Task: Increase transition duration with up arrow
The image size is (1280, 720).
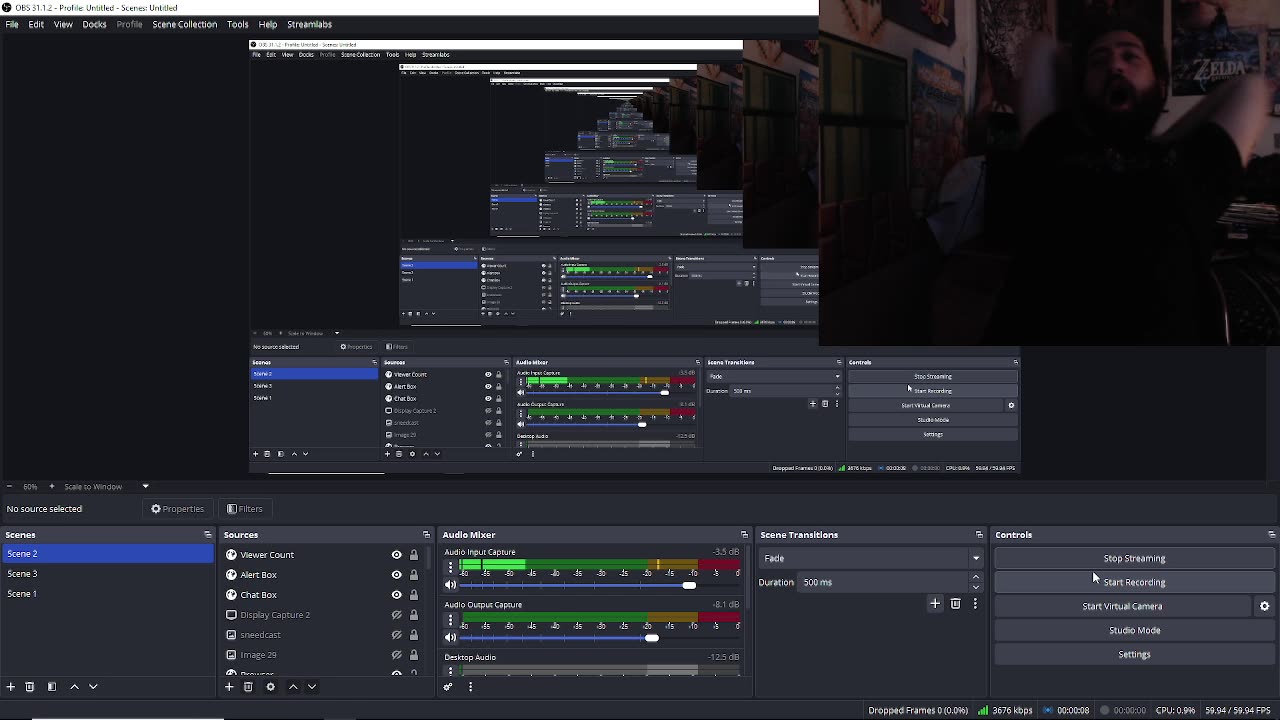Action: pos(976,577)
